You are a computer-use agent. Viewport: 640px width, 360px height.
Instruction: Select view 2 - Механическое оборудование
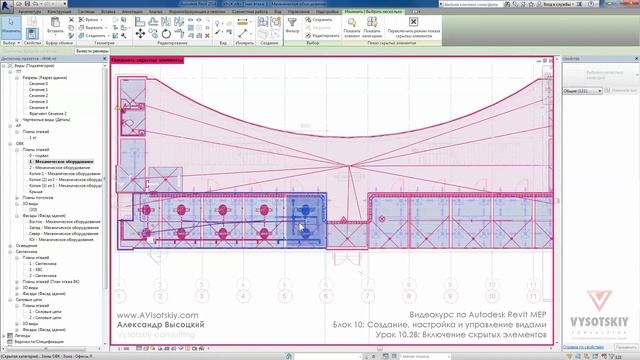click(60, 168)
